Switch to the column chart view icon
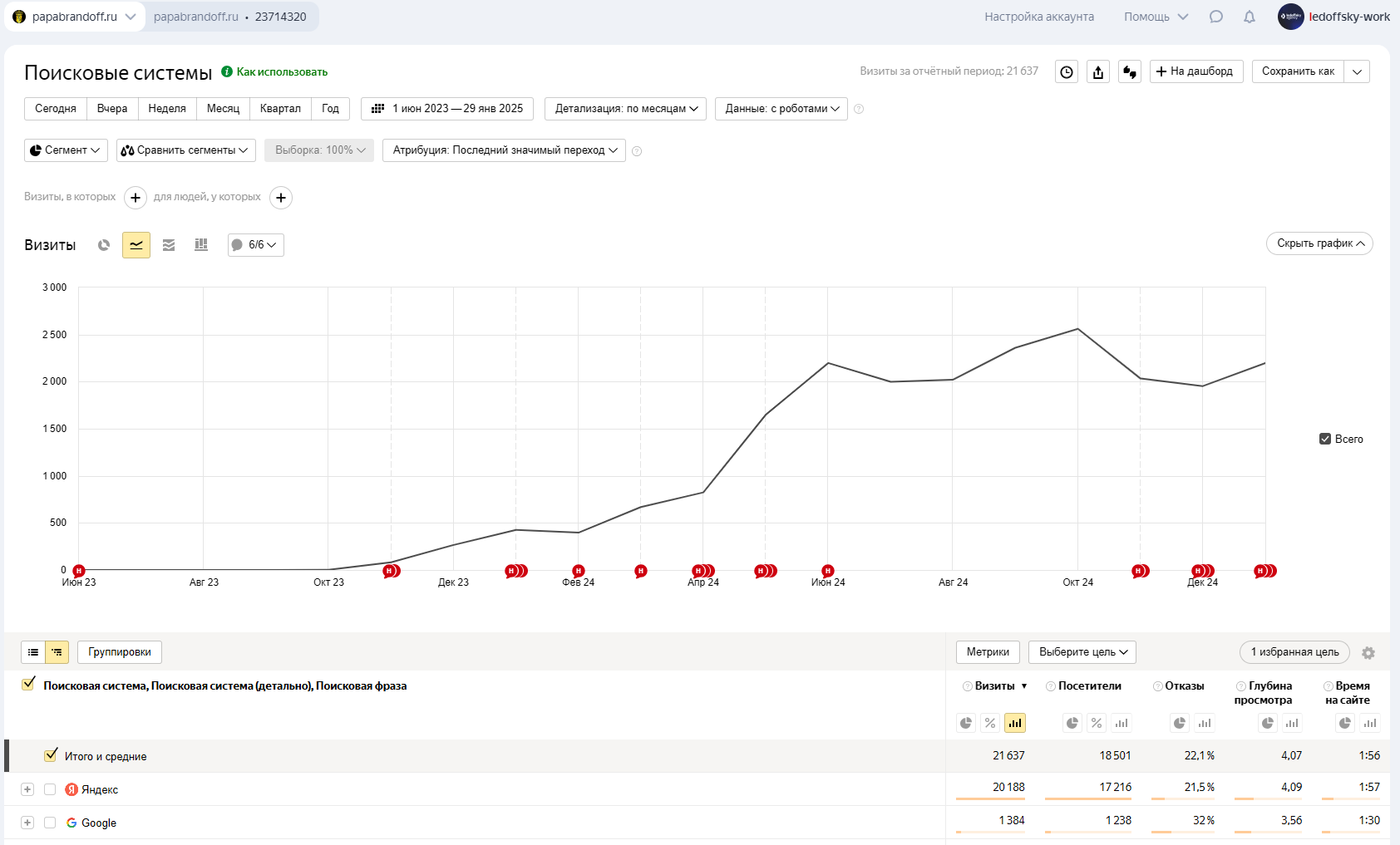The image size is (1400, 845). coord(201,245)
